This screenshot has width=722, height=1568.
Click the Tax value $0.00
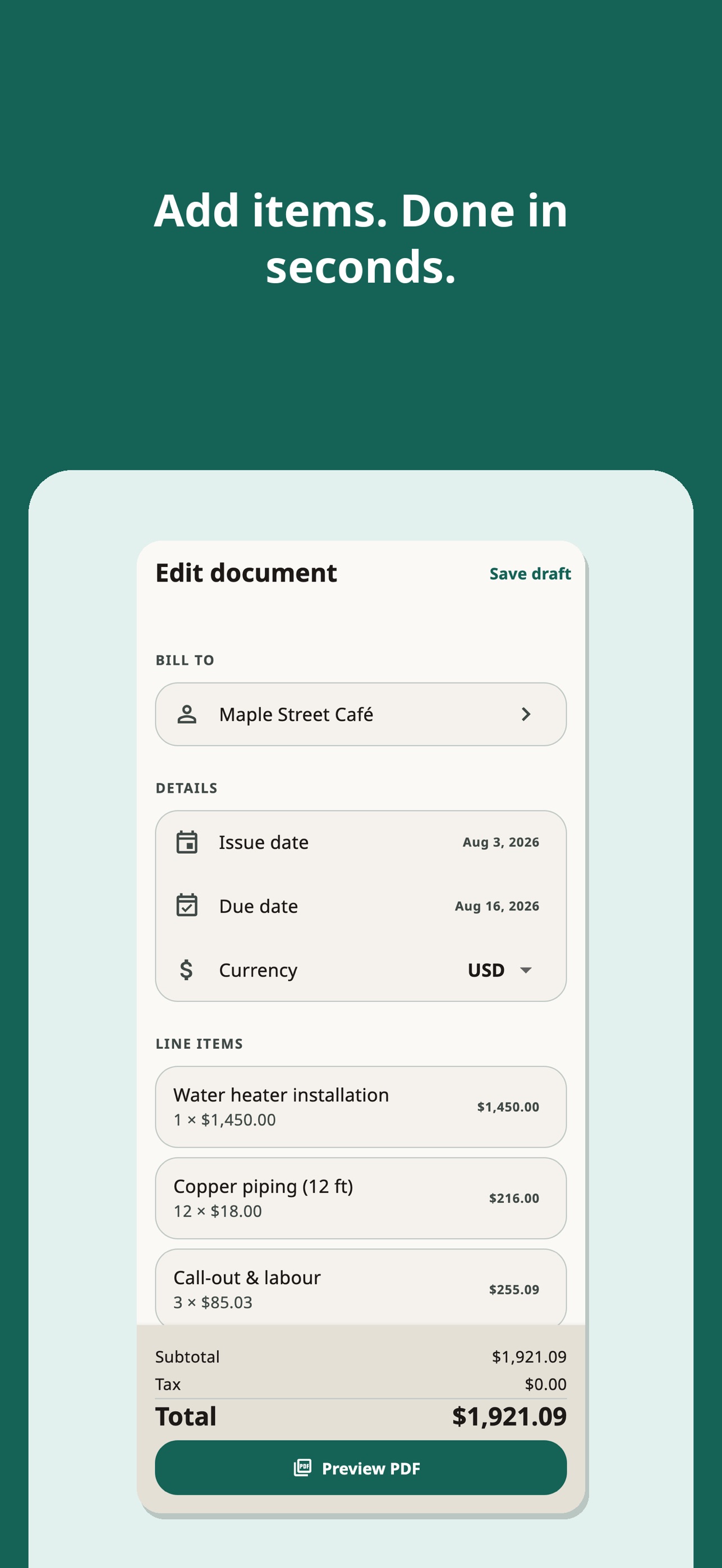tap(545, 1384)
